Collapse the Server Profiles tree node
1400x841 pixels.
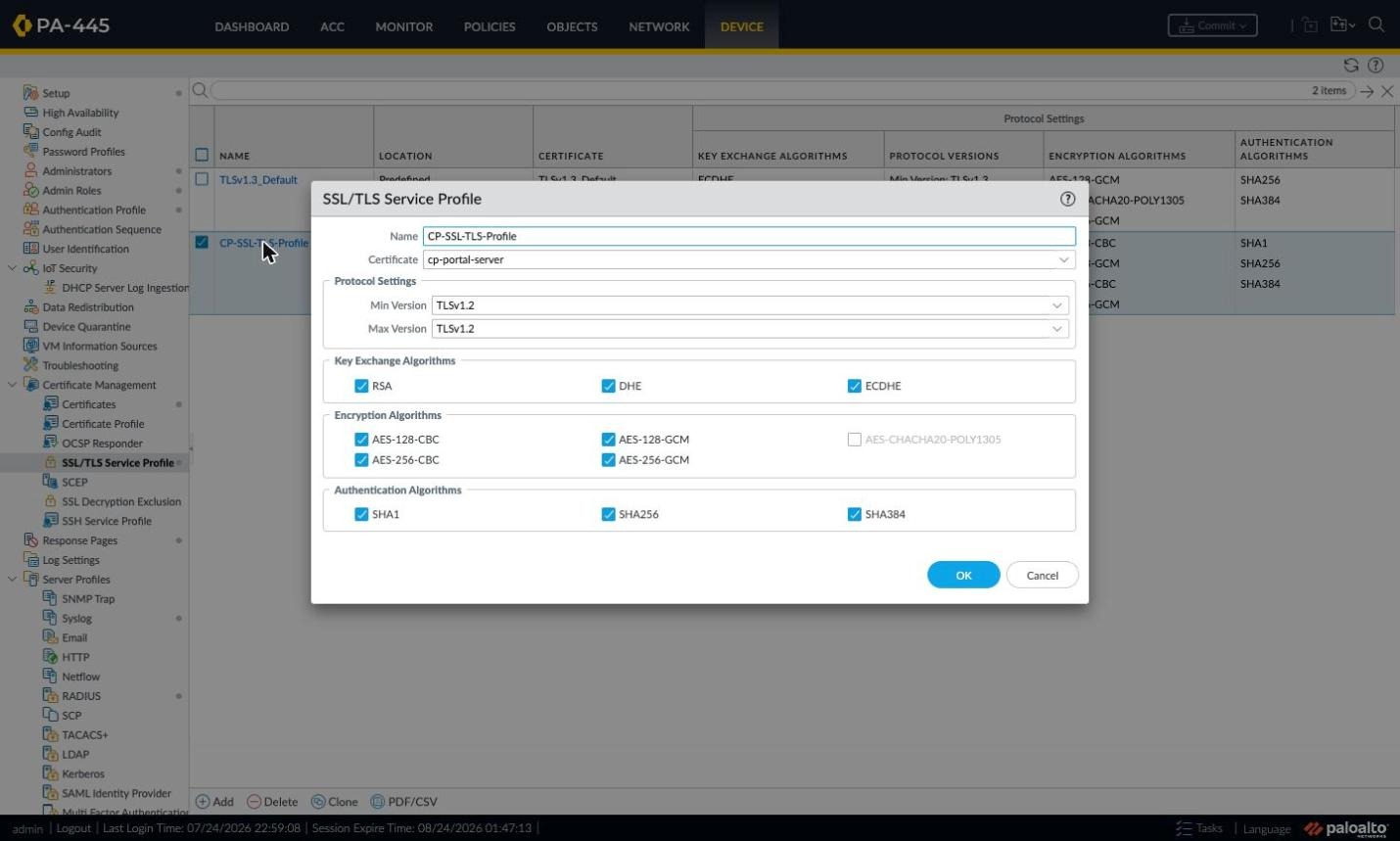click(x=12, y=580)
